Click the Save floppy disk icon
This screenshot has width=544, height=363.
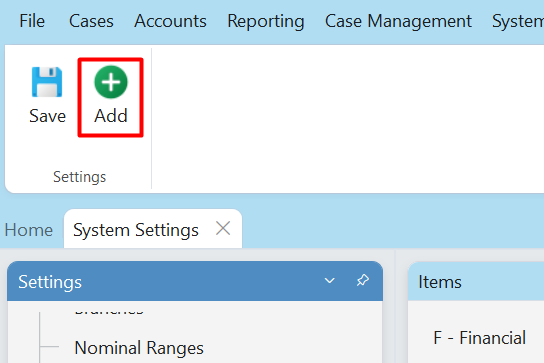(x=47, y=82)
